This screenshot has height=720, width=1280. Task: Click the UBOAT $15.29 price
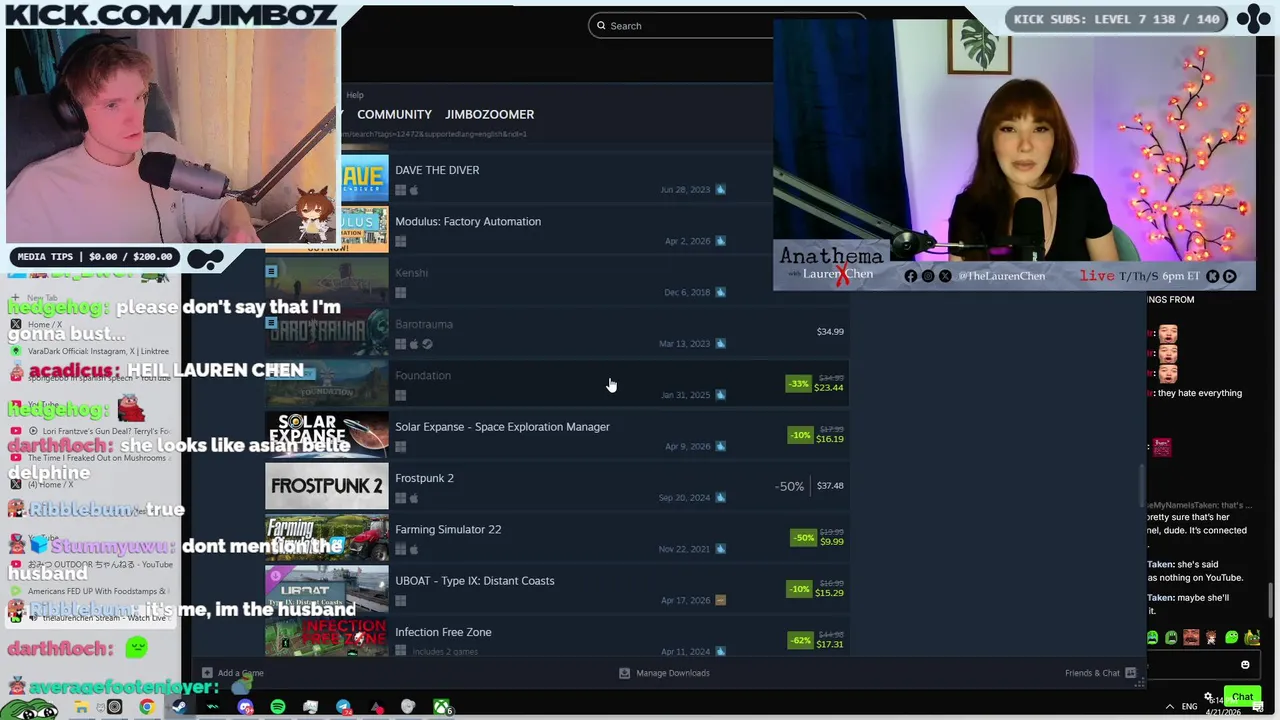point(830,593)
